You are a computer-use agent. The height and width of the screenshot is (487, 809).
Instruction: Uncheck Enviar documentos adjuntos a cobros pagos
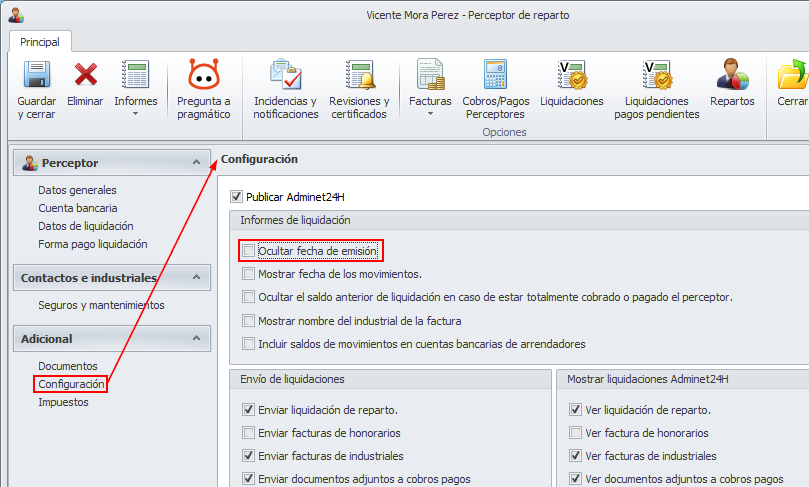[249, 479]
